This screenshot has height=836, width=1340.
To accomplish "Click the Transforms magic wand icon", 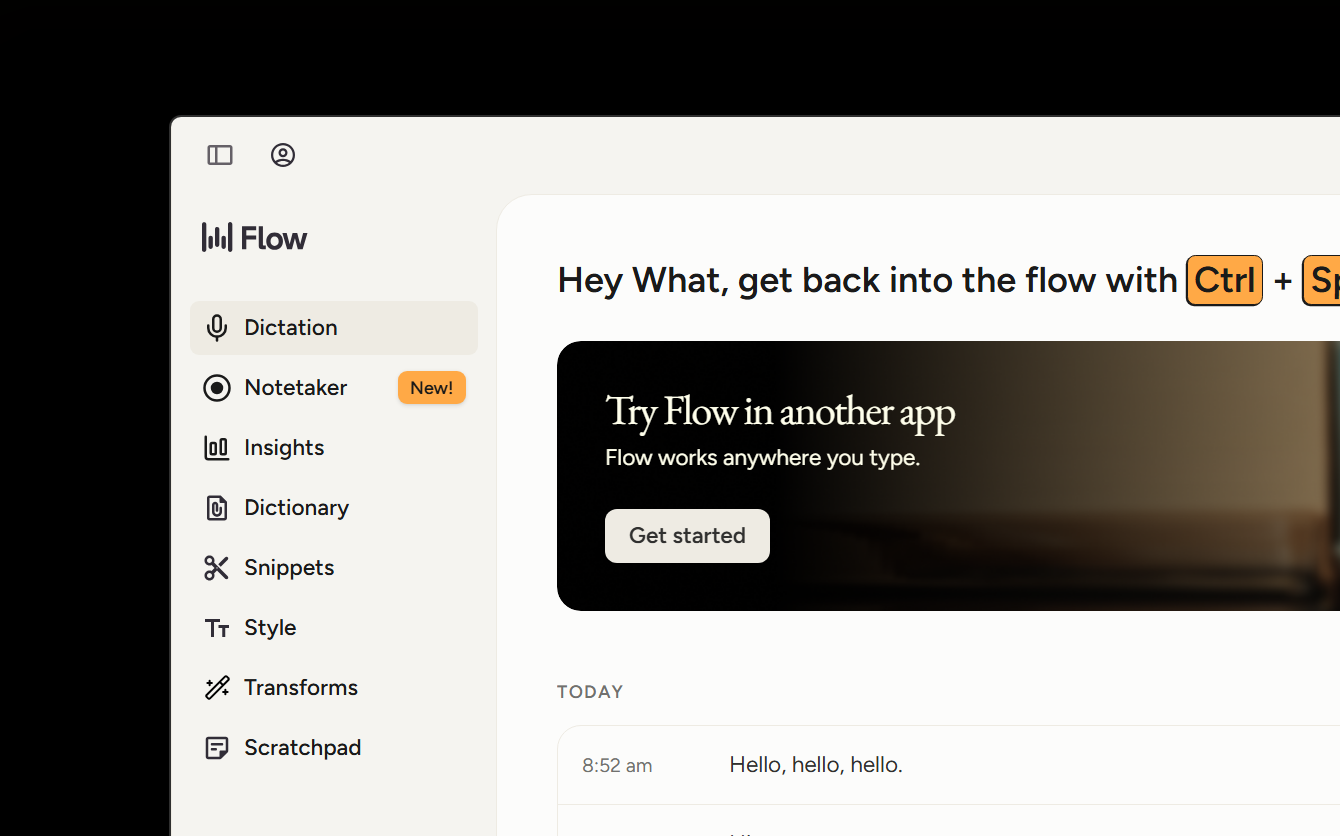I will point(217,688).
